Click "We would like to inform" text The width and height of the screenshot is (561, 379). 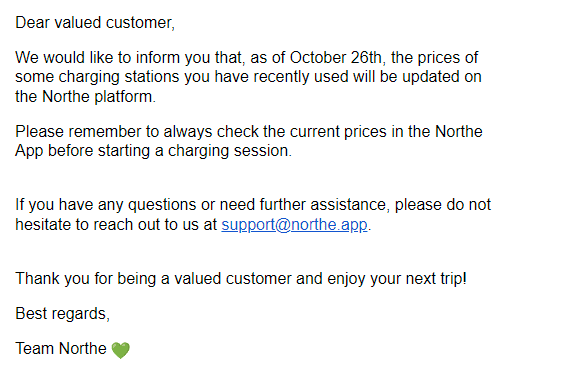(97, 58)
